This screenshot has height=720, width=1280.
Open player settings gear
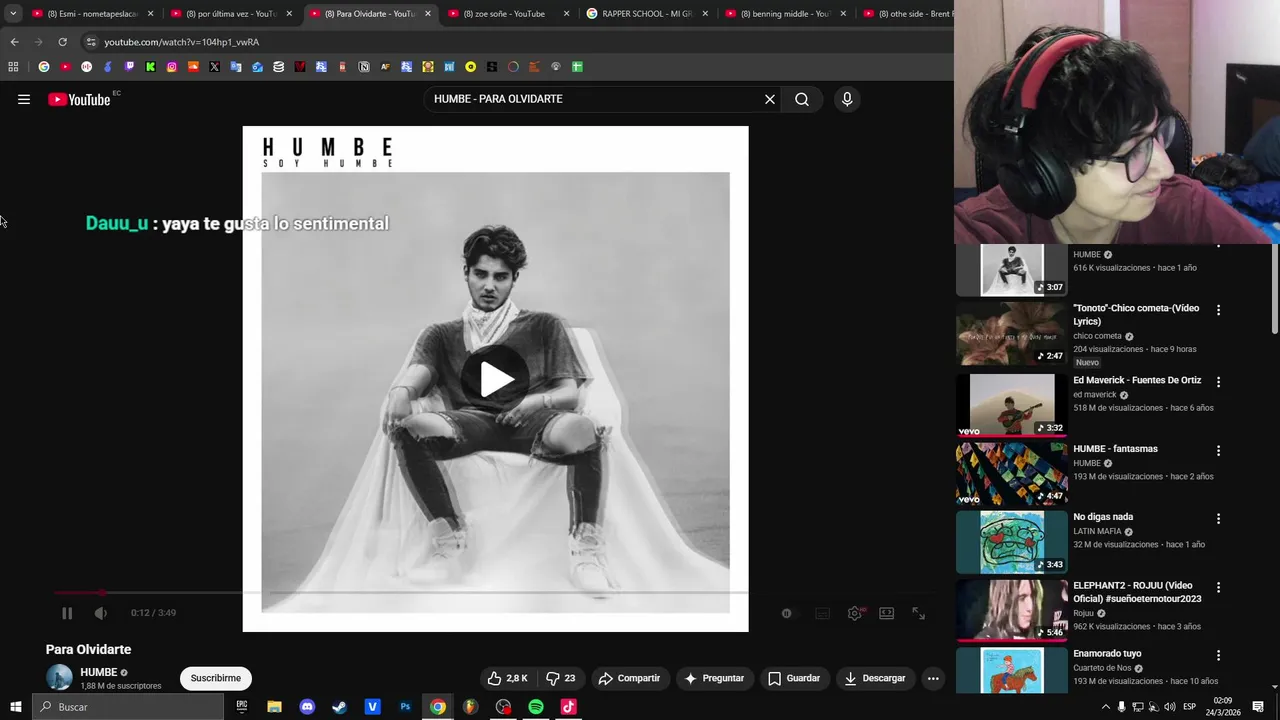(855, 613)
